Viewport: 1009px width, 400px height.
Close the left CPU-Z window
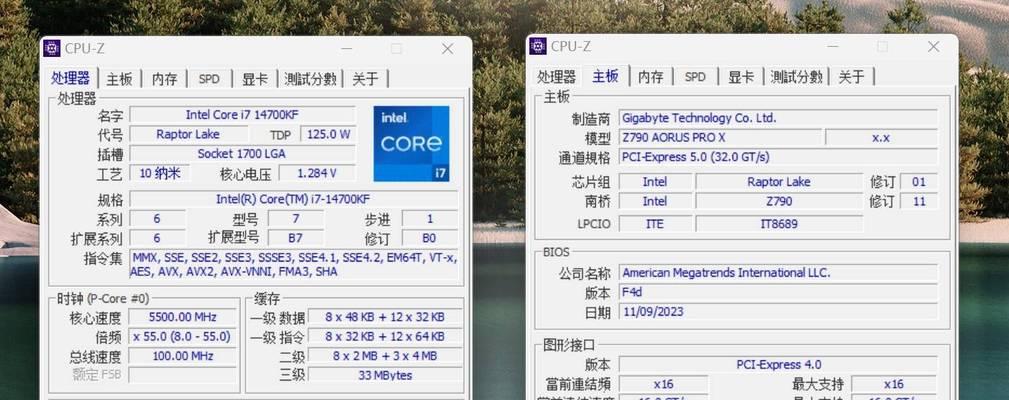[447, 49]
